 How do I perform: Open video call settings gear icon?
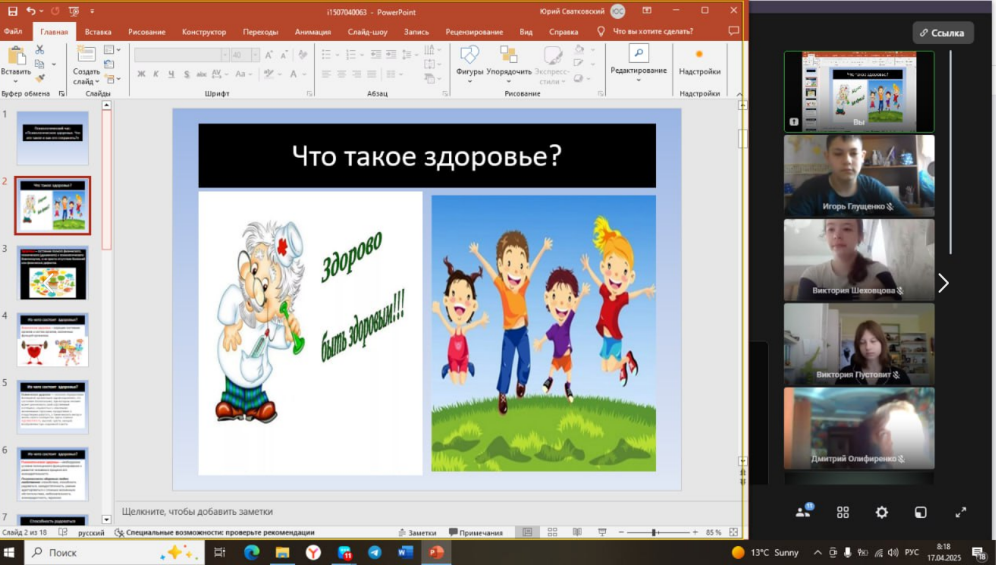click(882, 512)
